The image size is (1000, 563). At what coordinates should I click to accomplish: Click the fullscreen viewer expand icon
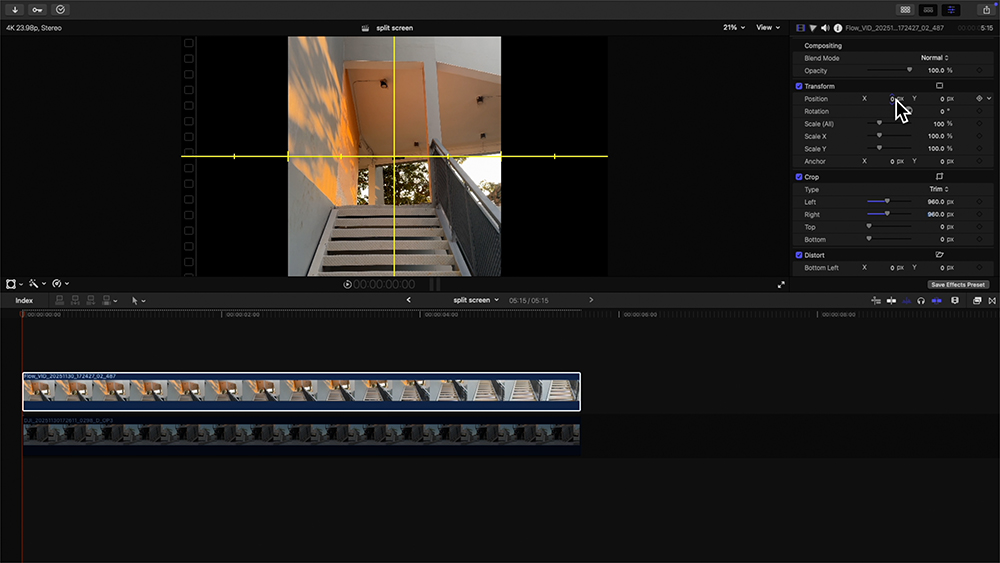pos(781,284)
